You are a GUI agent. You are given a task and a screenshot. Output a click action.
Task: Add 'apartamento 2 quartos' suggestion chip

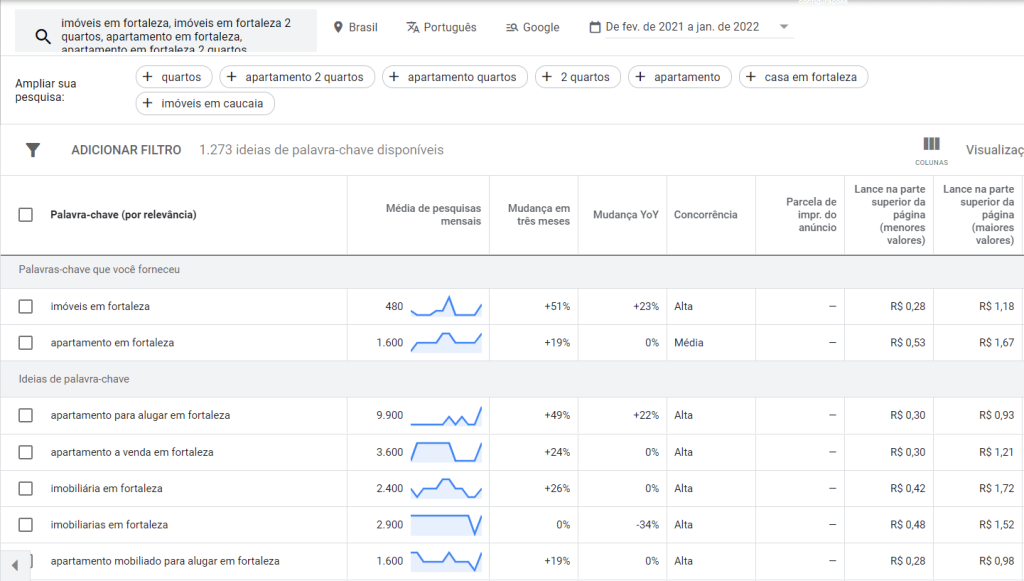(297, 77)
